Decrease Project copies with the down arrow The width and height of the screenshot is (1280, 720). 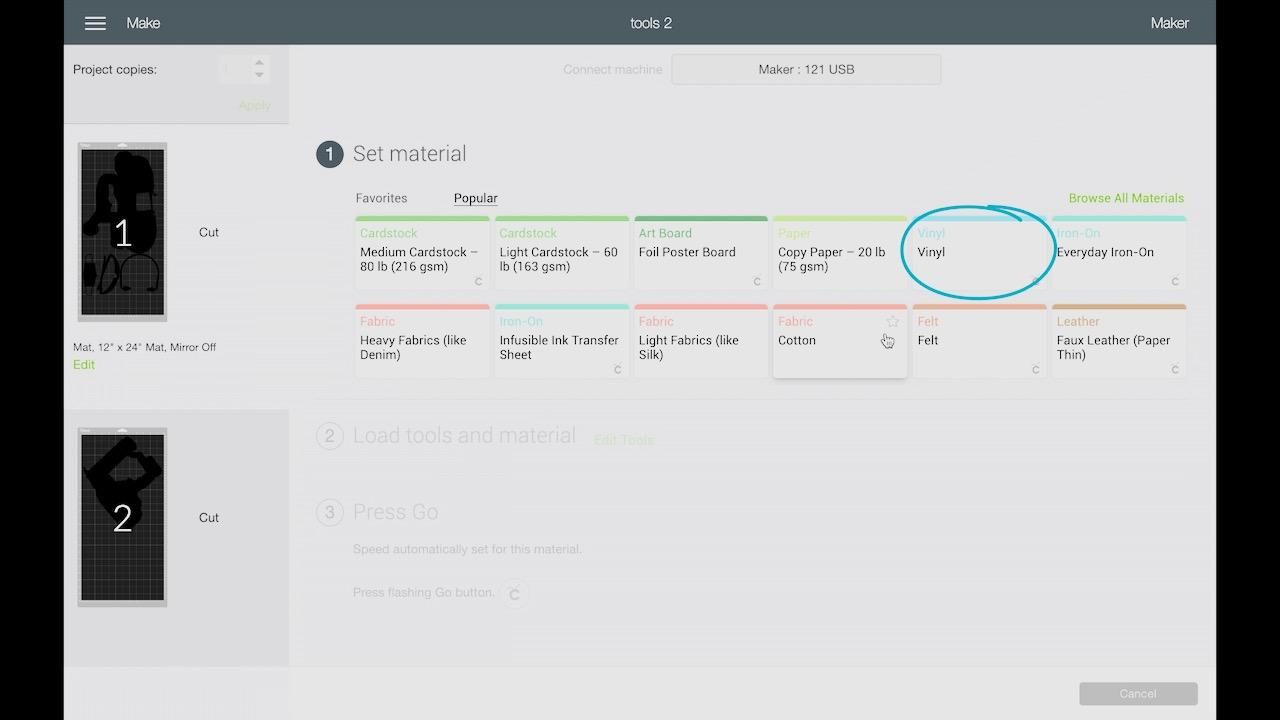click(x=258, y=75)
